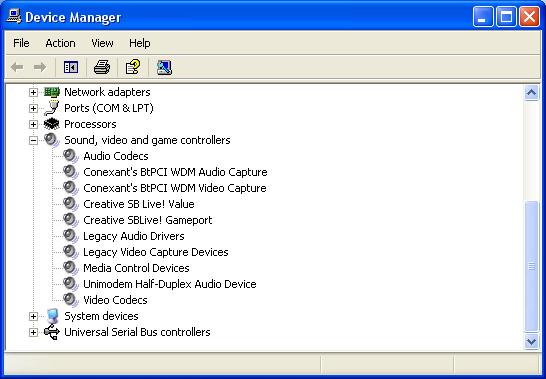This screenshot has width=546, height=379.
Task: Expand the Processors node
Action: tap(33, 124)
